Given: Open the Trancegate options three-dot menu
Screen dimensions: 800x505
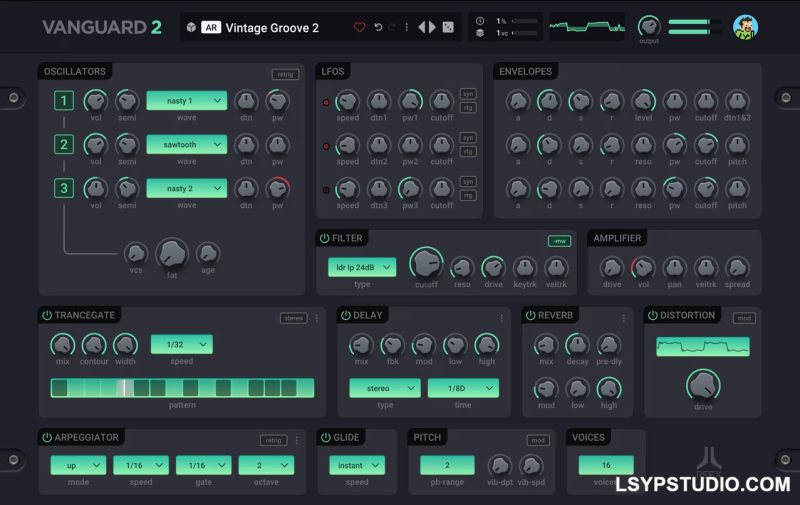Looking at the screenshot, I should 317,318.
